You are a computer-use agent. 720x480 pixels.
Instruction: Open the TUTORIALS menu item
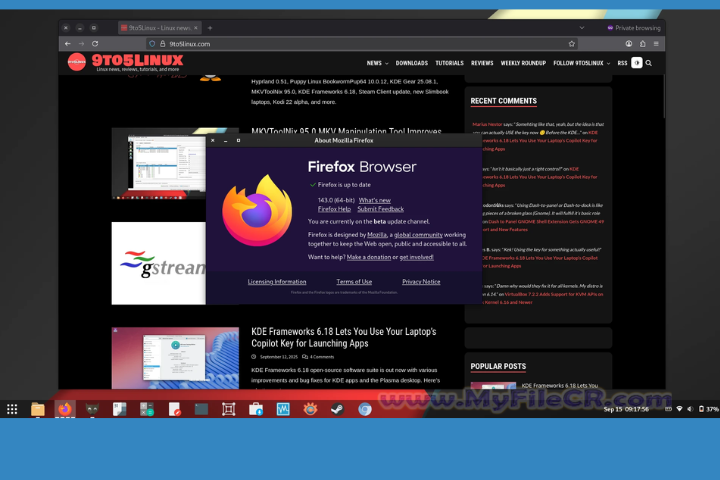(450, 63)
